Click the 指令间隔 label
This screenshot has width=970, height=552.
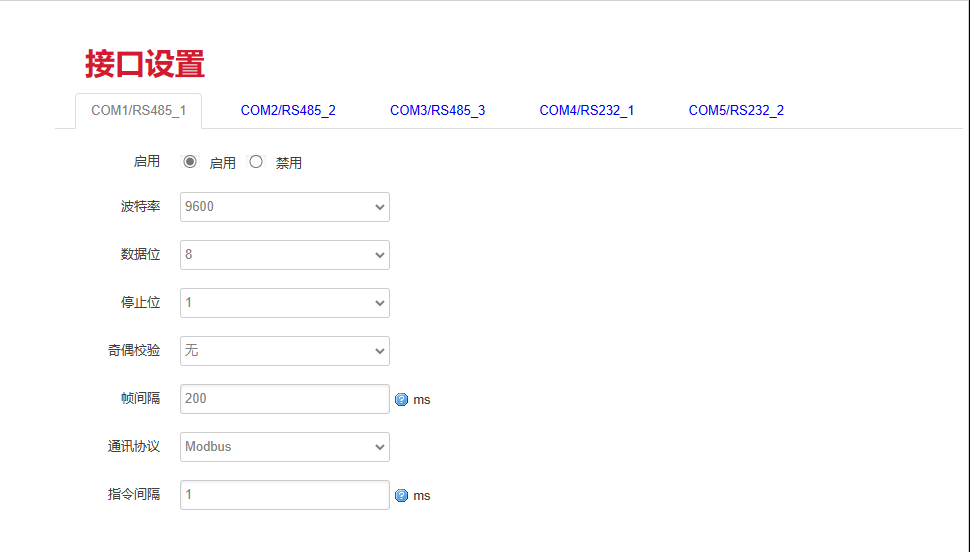pos(134,494)
